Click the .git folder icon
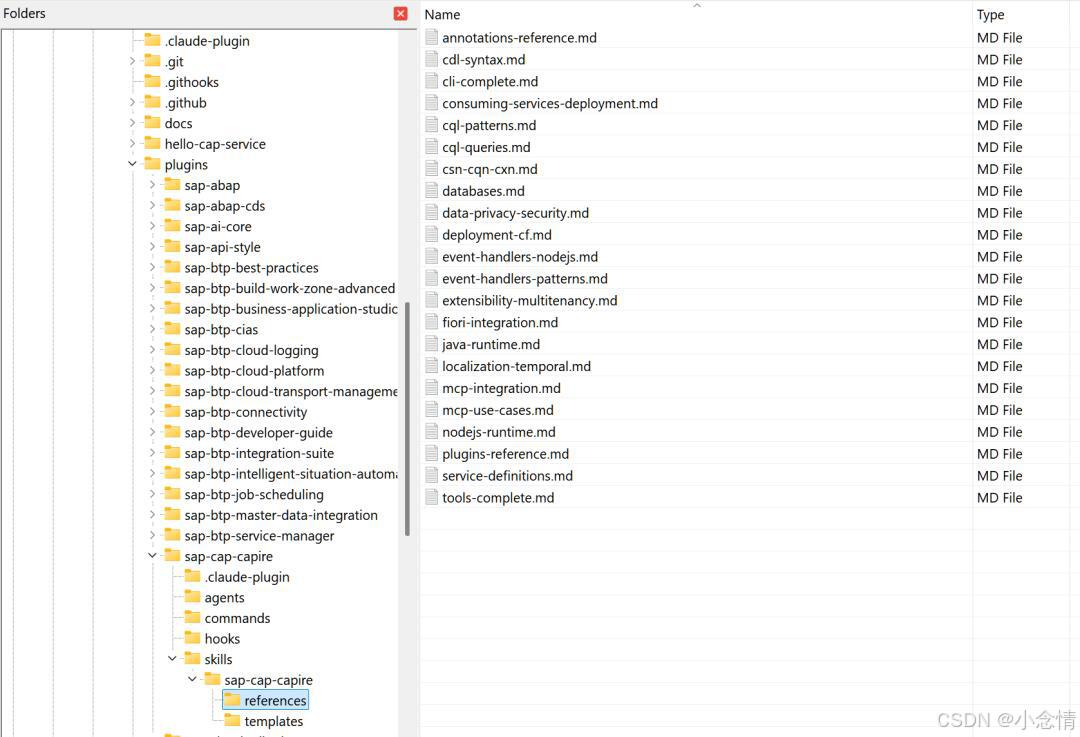 click(x=152, y=61)
